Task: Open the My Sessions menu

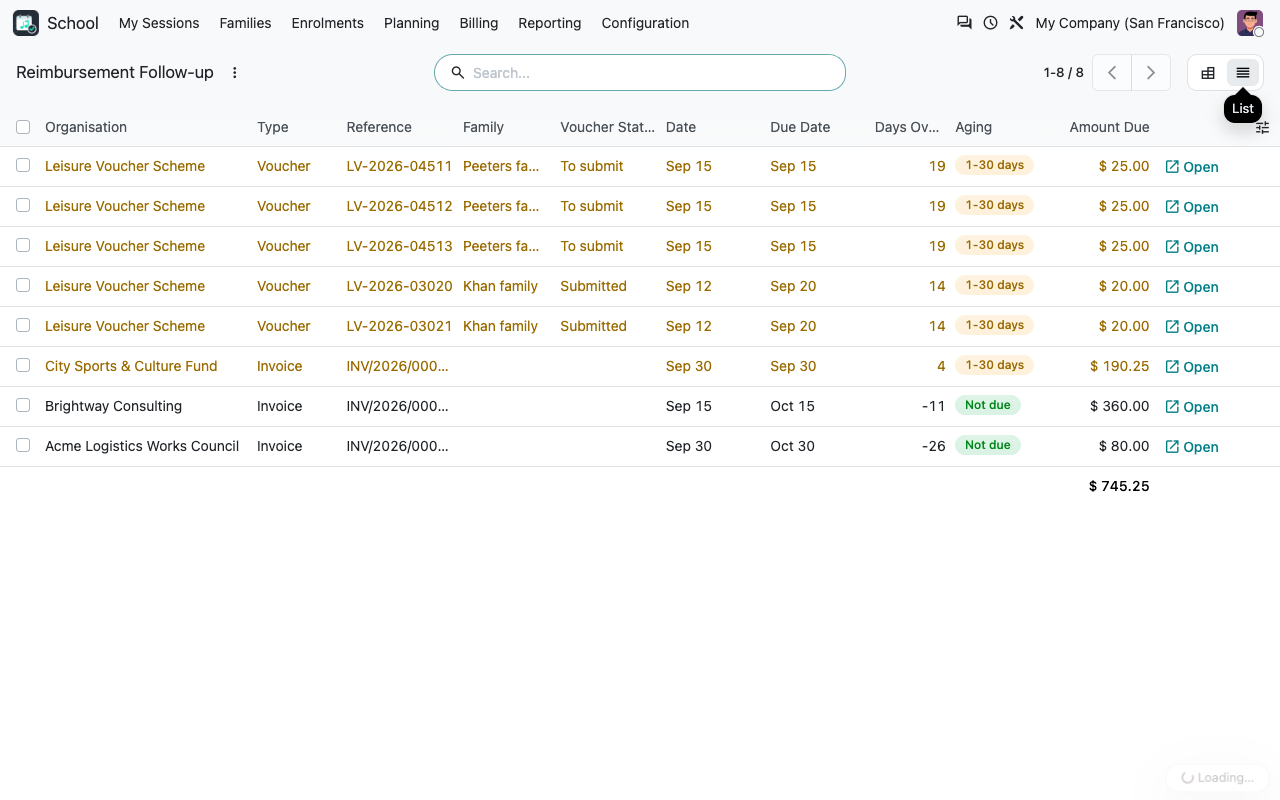Action: [159, 23]
